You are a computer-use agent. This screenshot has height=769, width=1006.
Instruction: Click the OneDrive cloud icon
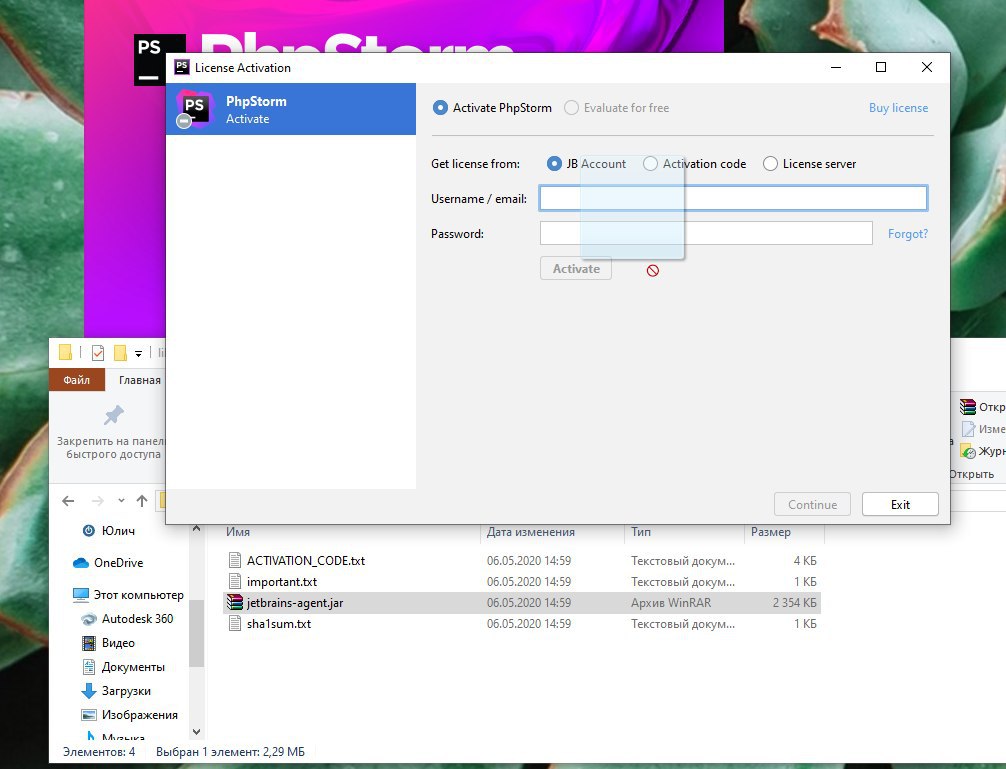tap(81, 562)
